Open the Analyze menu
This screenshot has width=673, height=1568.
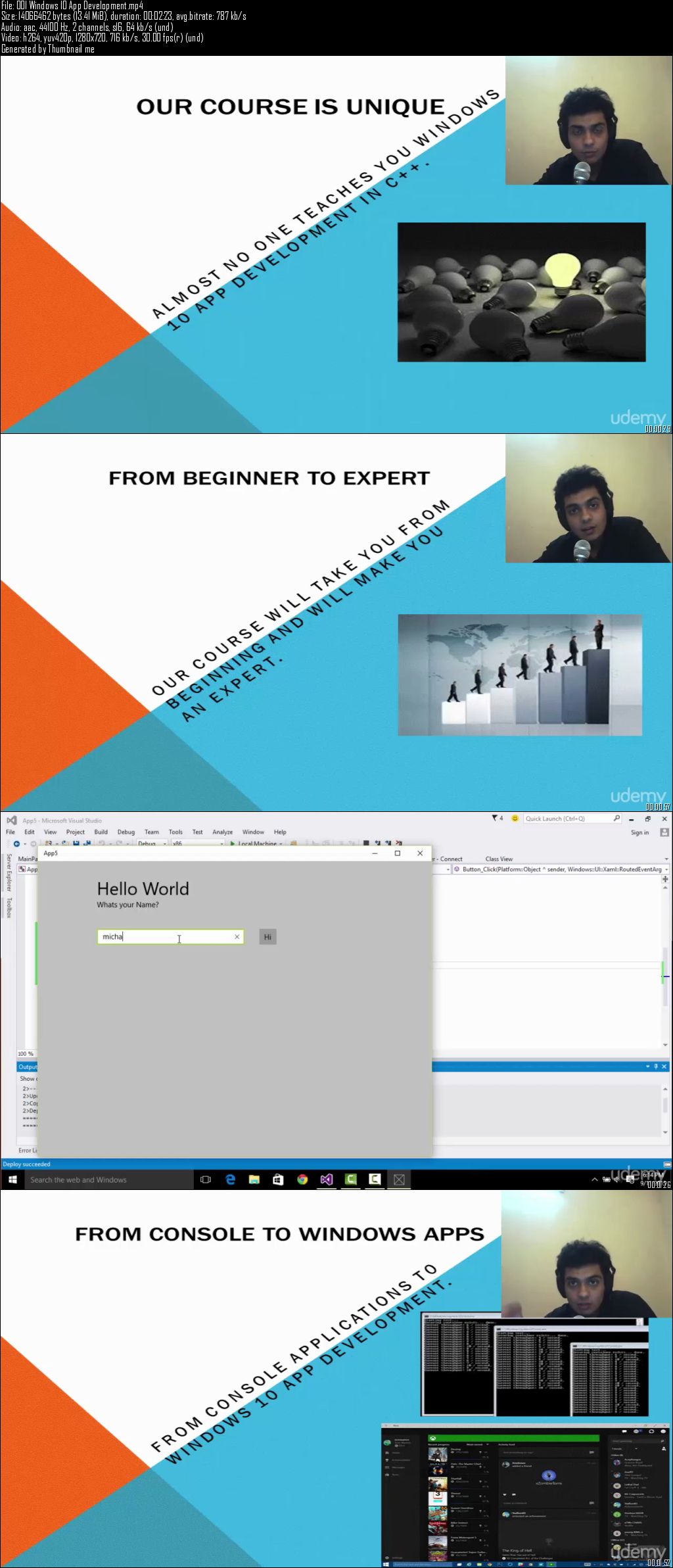tap(222, 832)
